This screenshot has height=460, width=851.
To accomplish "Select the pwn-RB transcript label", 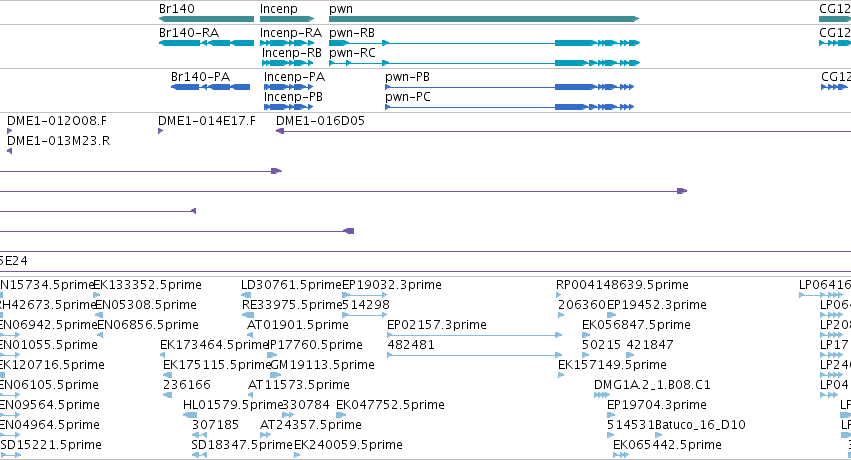I will point(352,33).
